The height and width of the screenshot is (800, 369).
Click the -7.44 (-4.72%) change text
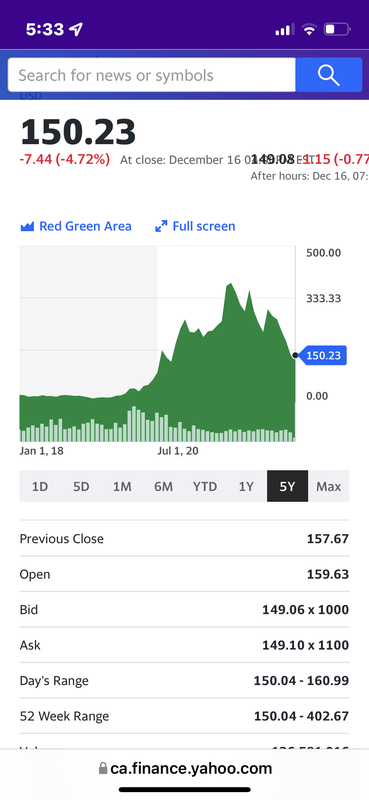click(65, 160)
